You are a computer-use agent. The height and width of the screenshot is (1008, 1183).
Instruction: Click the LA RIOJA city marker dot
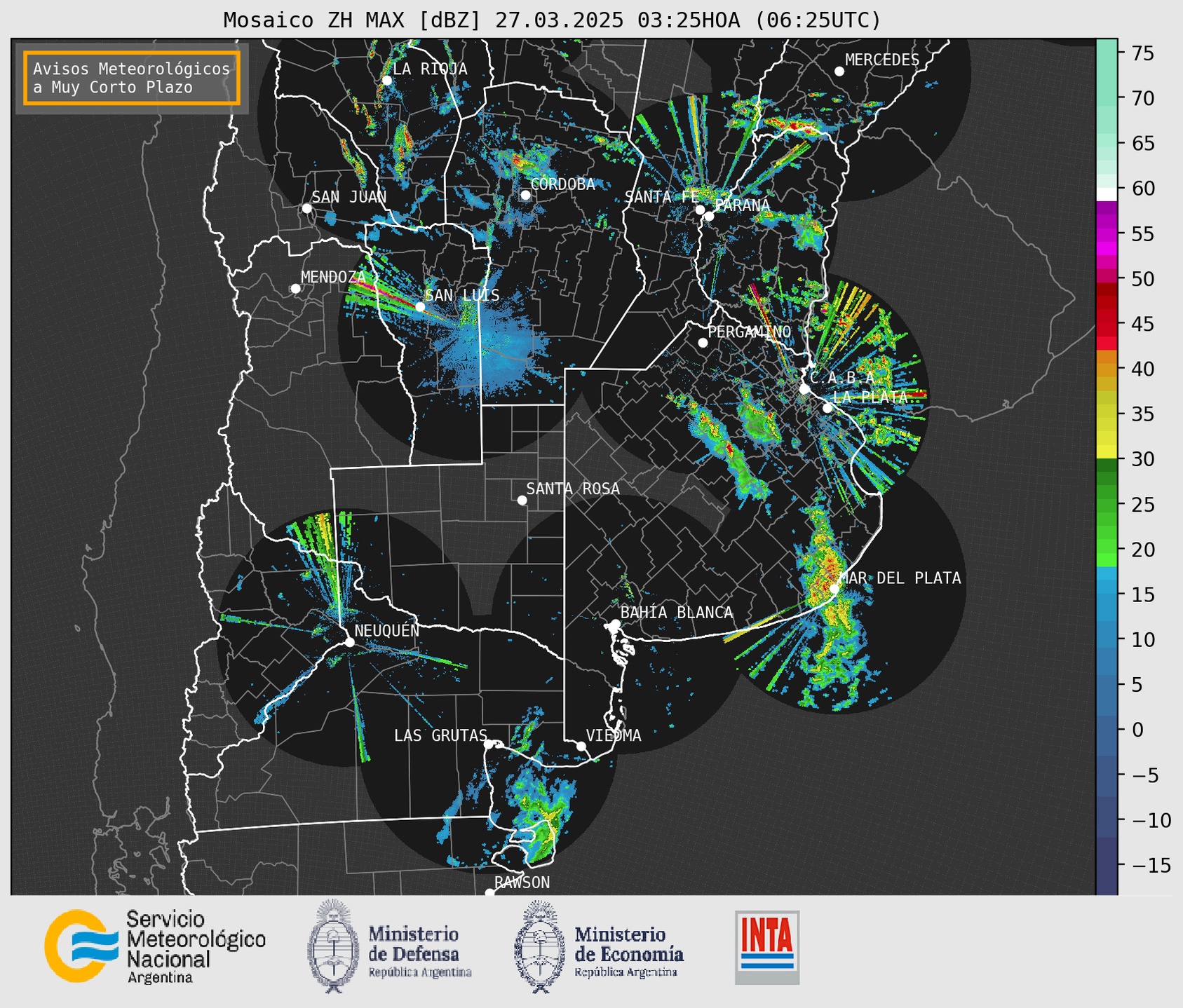click(x=386, y=81)
